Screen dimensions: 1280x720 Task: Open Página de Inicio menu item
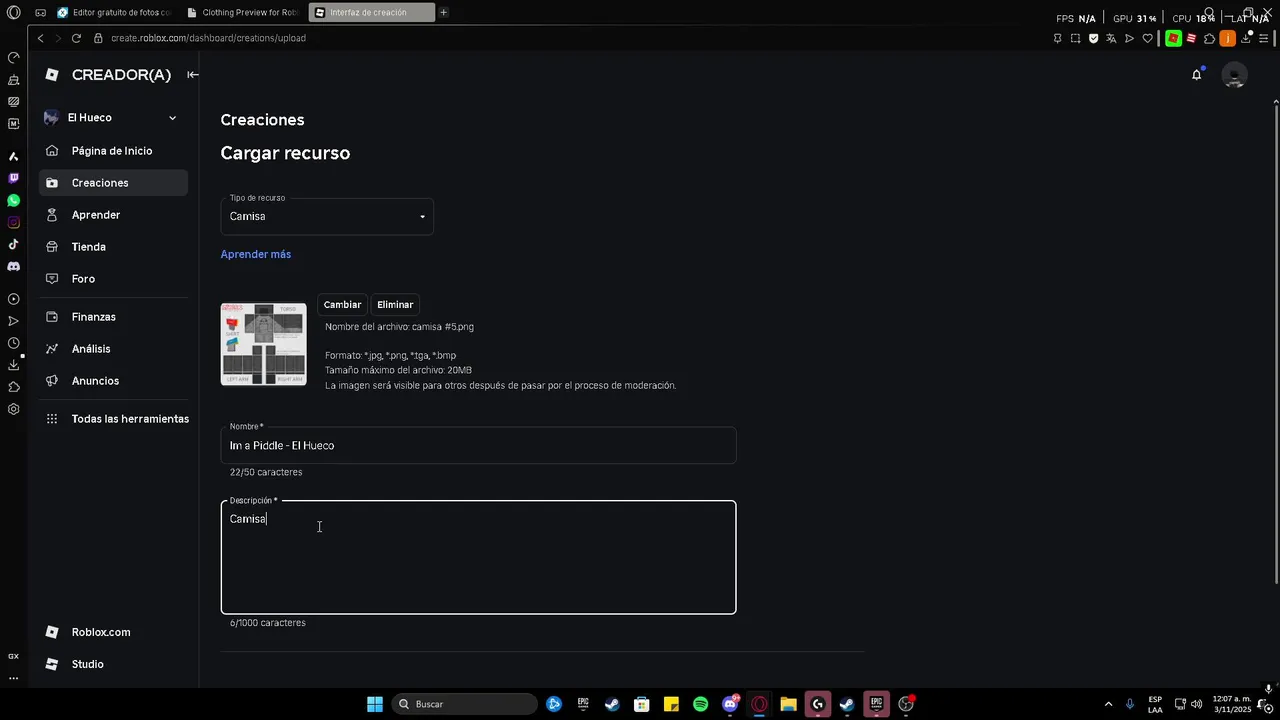tap(112, 151)
